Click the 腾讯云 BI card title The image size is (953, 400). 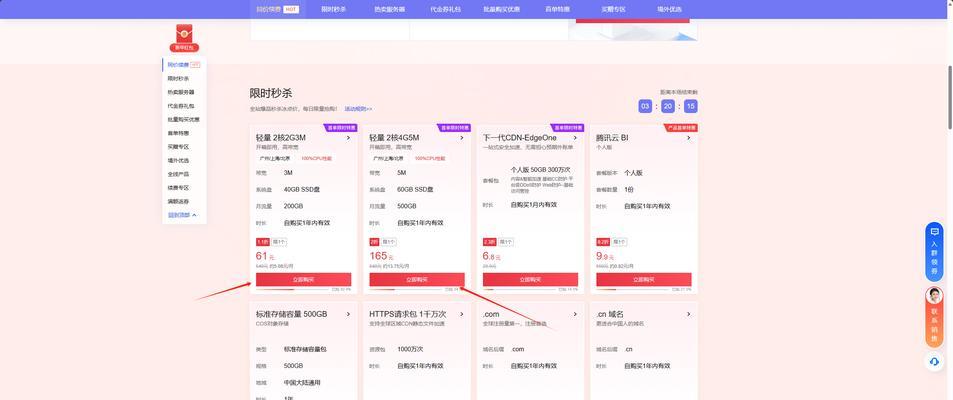[x=612, y=138]
